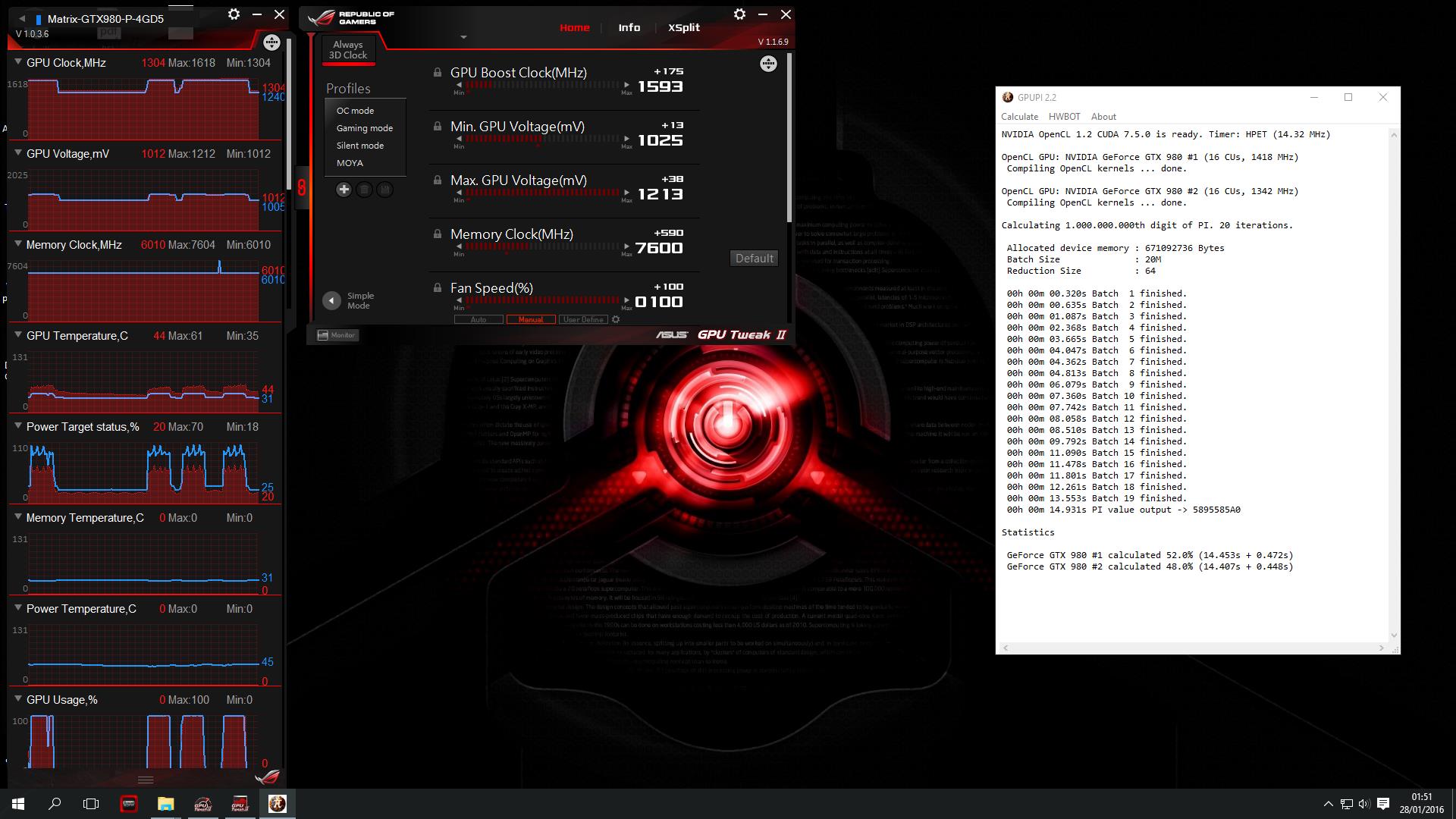
Task: Collapse the Memory Clock,MHz graph
Action: (x=17, y=245)
